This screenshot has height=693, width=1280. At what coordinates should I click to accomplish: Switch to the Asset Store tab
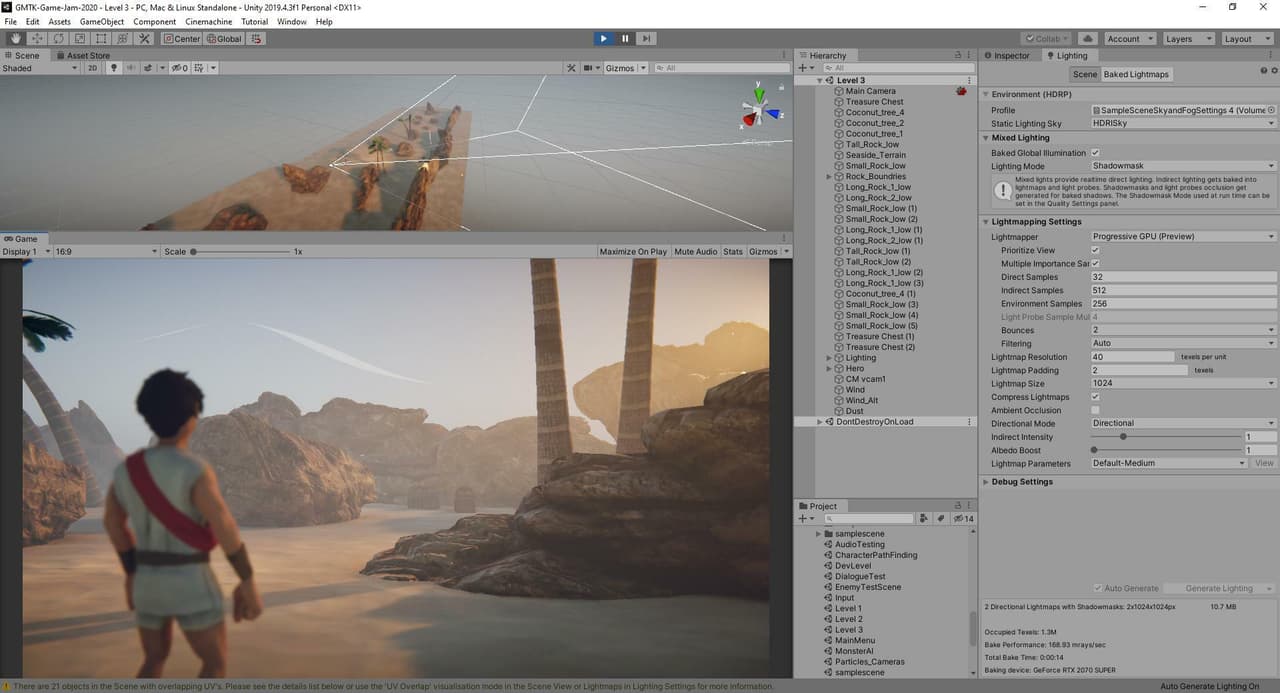[82, 55]
